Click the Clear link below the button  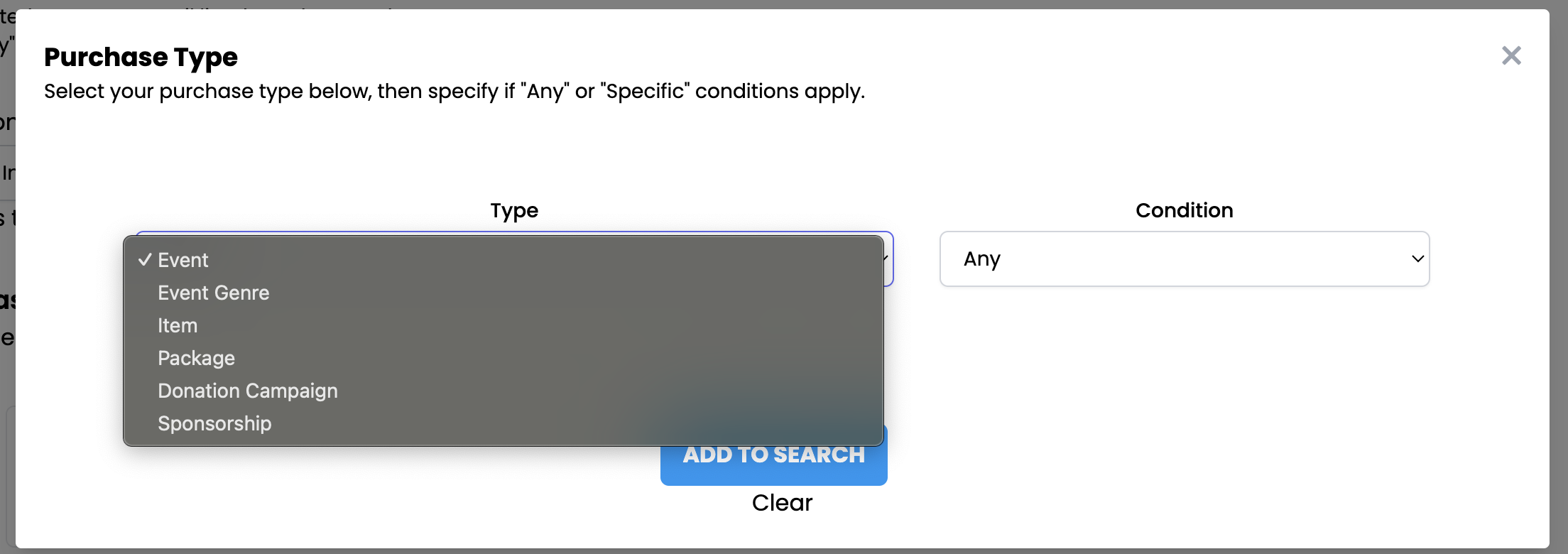(782, 503)
